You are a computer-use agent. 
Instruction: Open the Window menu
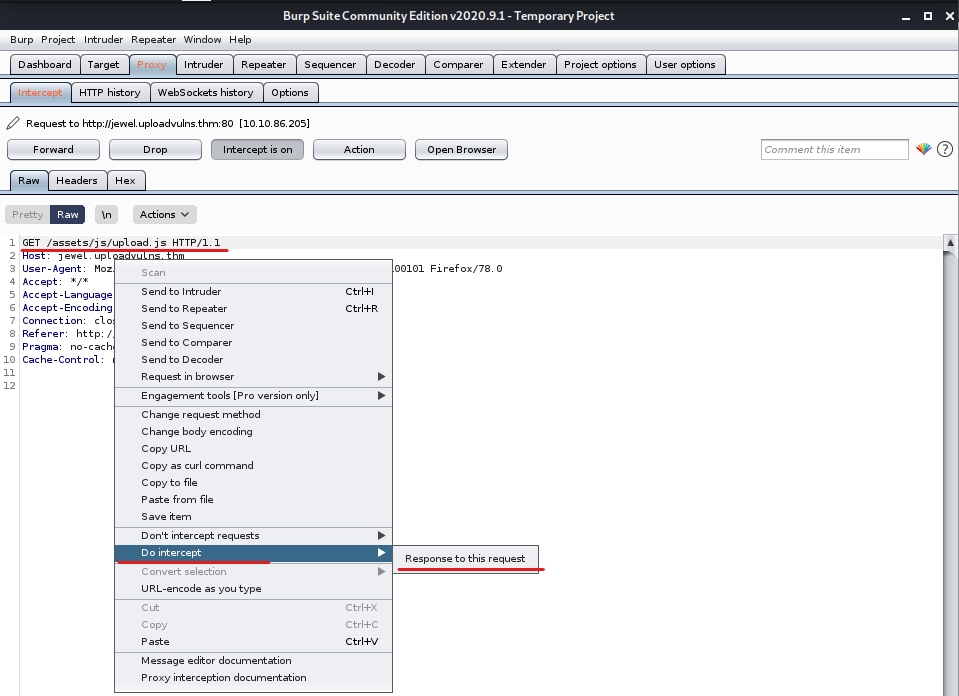point(202,39)
